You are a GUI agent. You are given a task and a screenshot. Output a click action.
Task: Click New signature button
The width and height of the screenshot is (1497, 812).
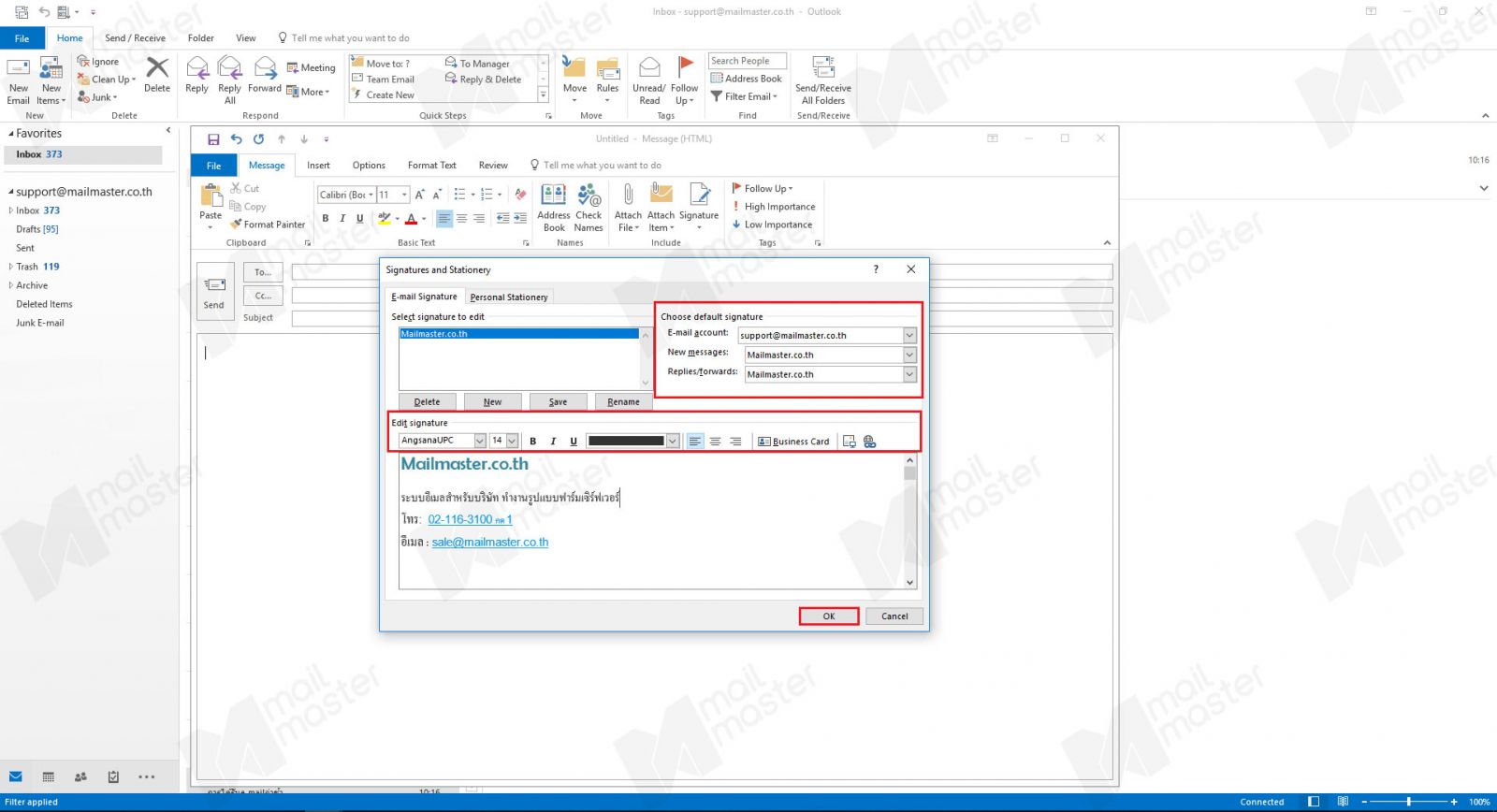pyautogui.click(x=492, y=401)
